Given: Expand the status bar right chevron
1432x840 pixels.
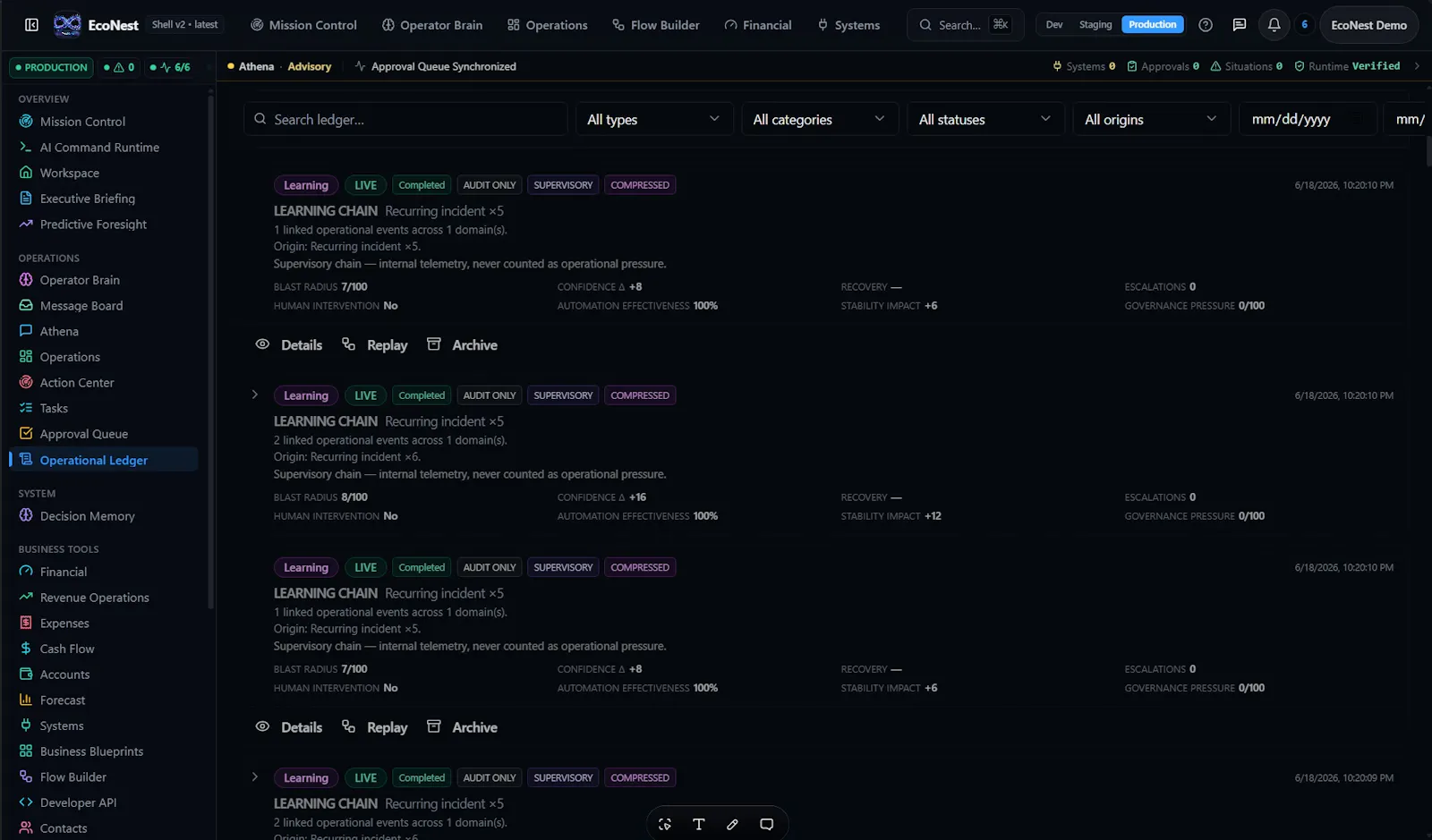Looking at the screenshot, I should (1417, 66).
